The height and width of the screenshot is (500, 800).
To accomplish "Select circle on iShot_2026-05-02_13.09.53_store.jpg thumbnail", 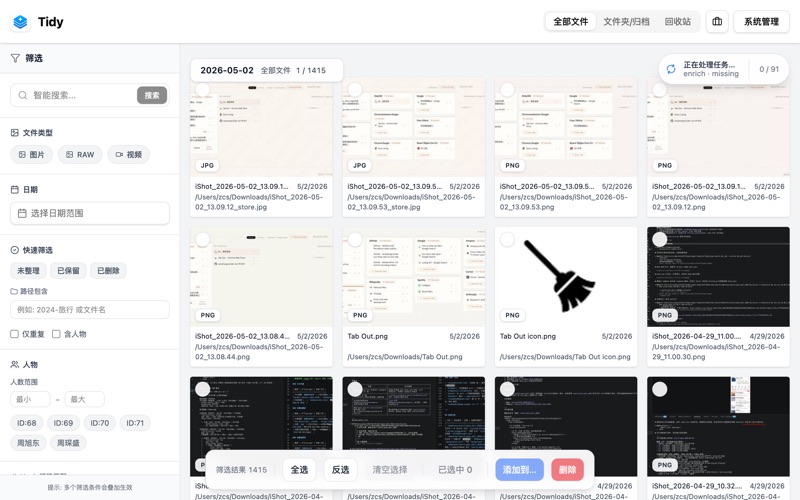I will click(355, 90).
